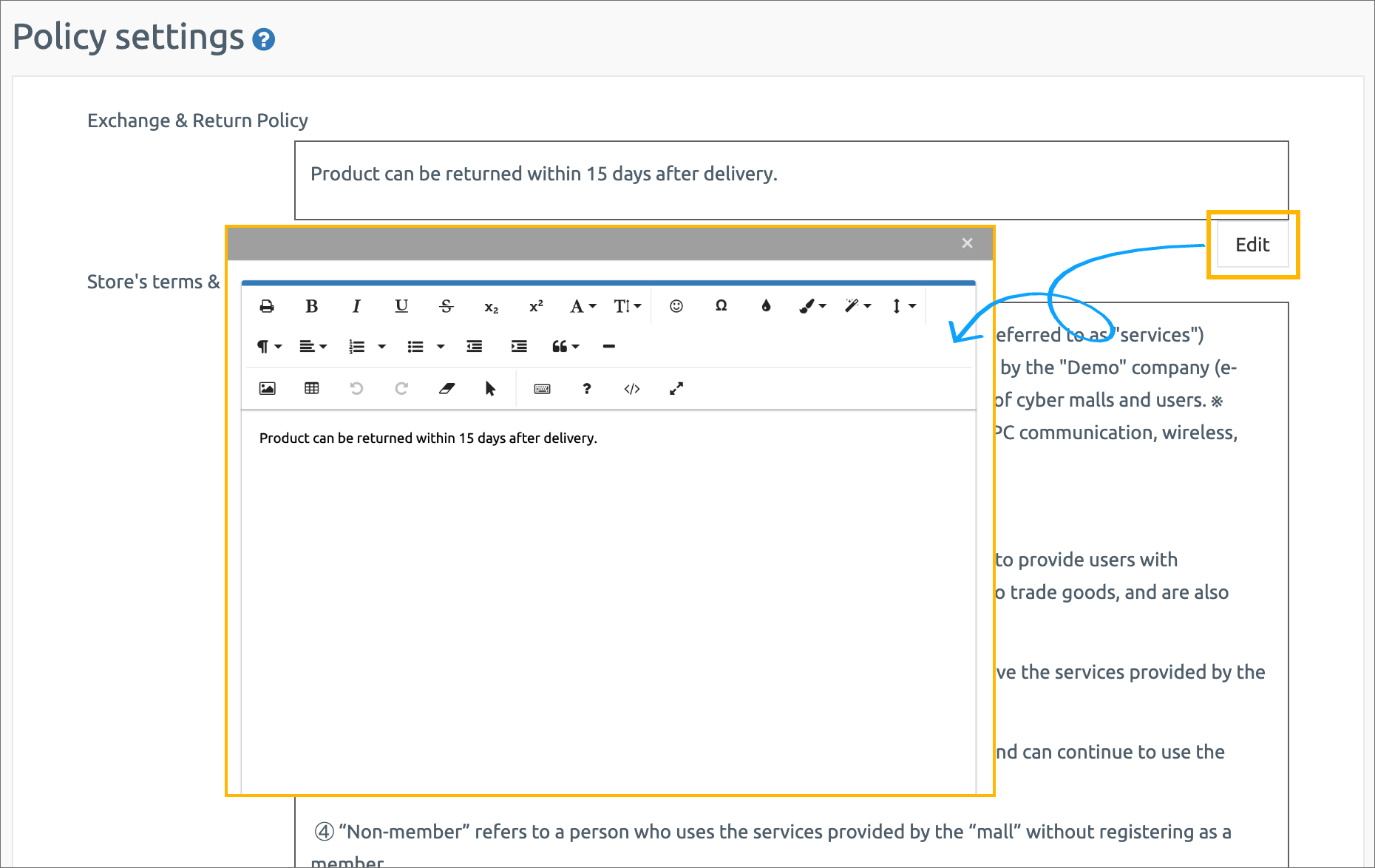Open the font family dropdown
Viewport: 1375px width, 868px height.
coord(583,306)
